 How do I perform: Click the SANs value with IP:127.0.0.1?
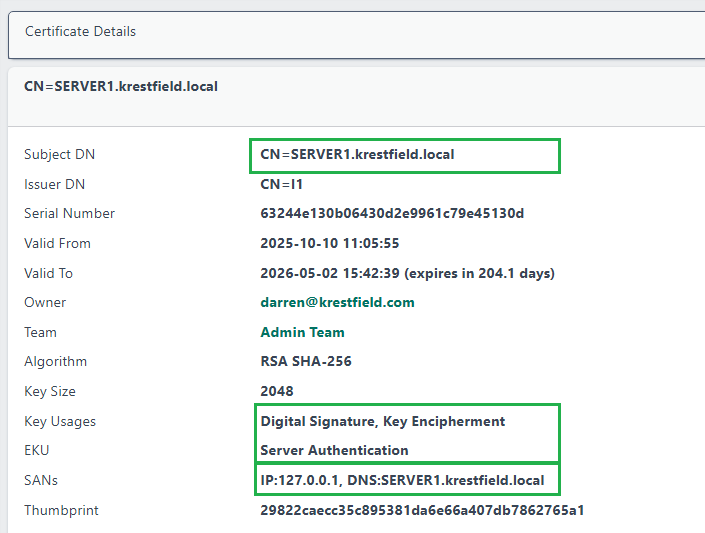click(x=402, y=480)
